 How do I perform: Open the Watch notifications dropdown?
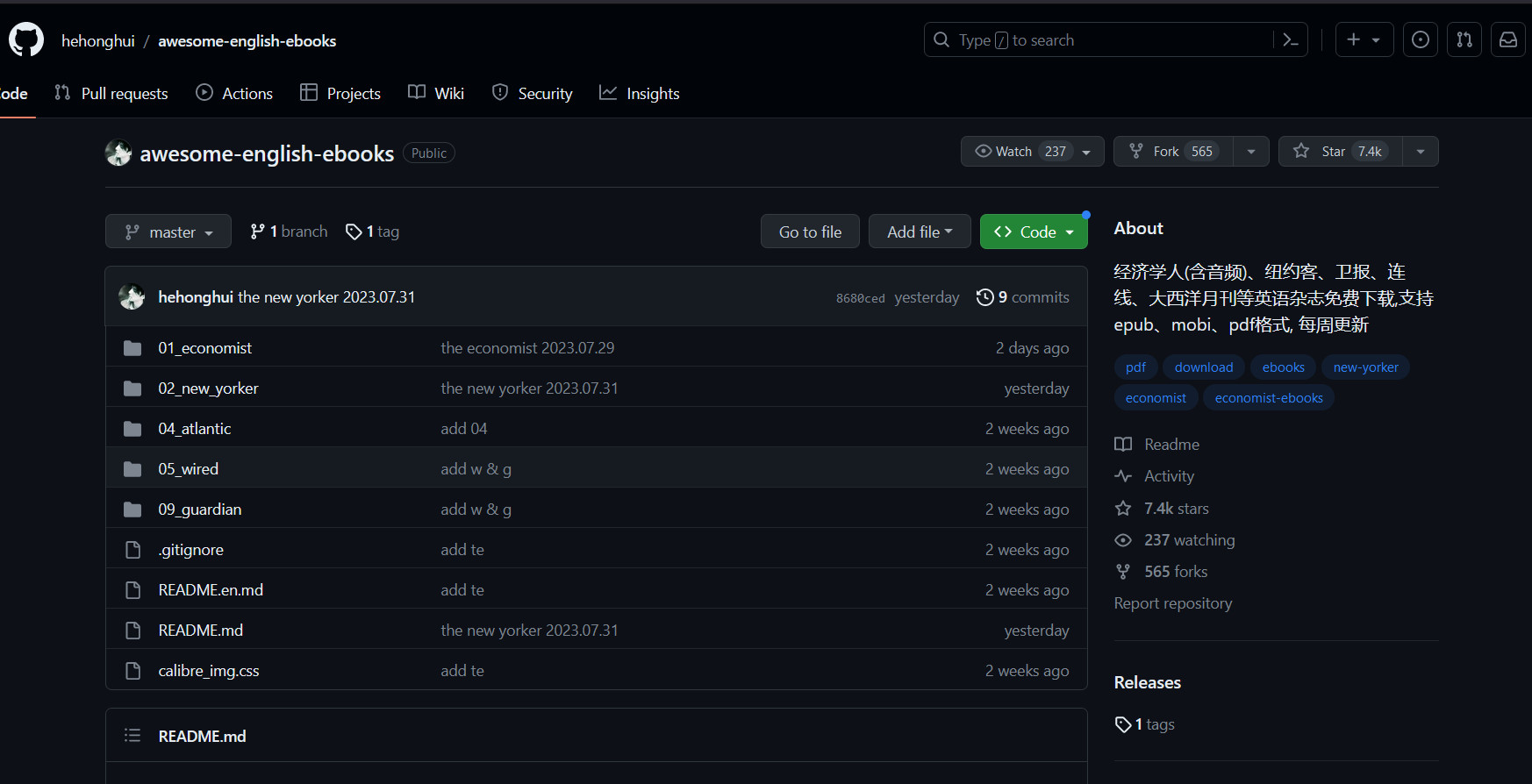click(x=1032, y=152)
